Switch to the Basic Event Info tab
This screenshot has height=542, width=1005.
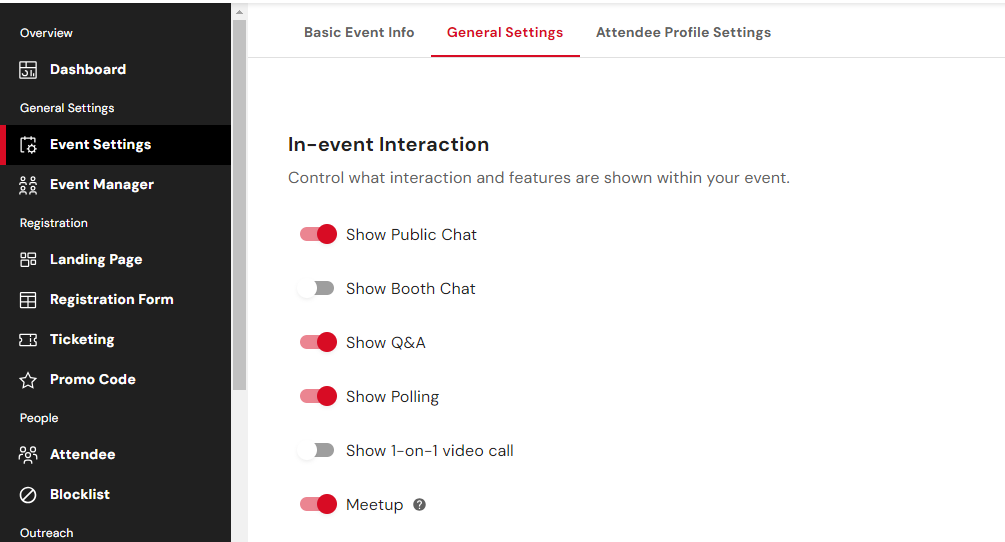359,32
